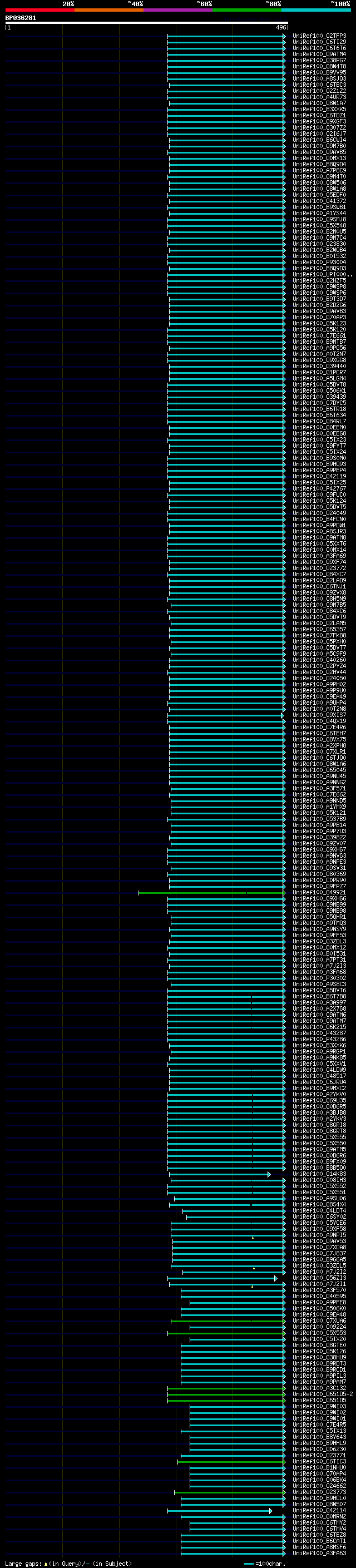Click the BP036281 query name label

[21, 18]
